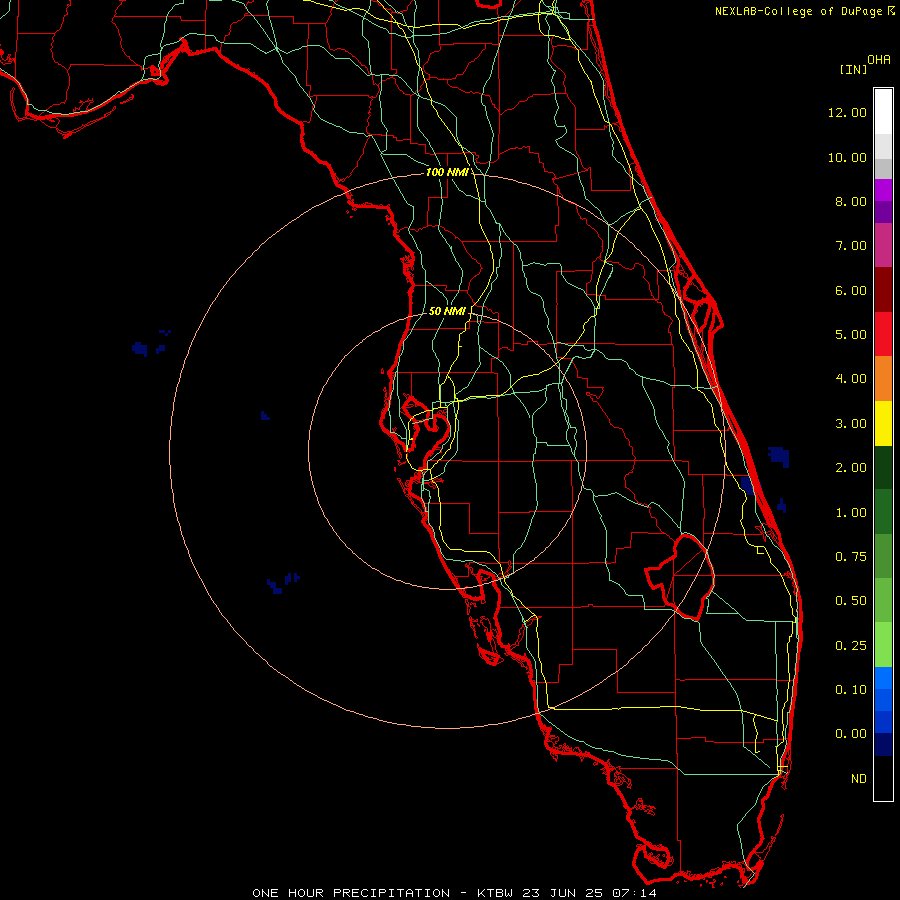Click the magenta-pink 7.00 inch legend color
Viewport: 900px width, 900px height.
click(883, 245)
